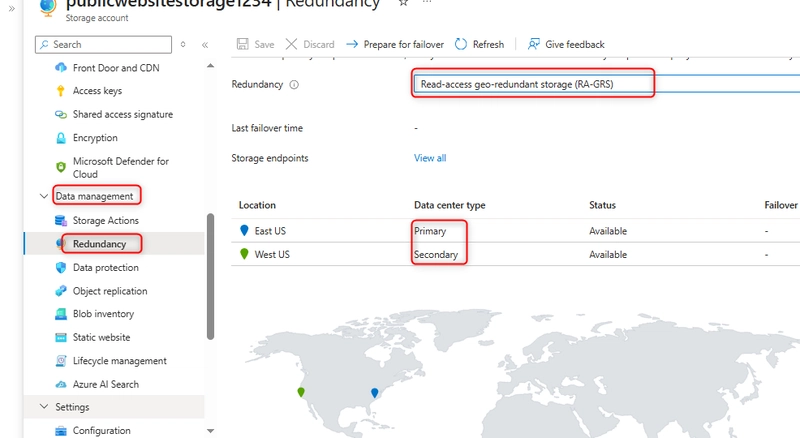Open Storage Actions
Viewport: 800px width, 438px height.
tap(106, 221)
